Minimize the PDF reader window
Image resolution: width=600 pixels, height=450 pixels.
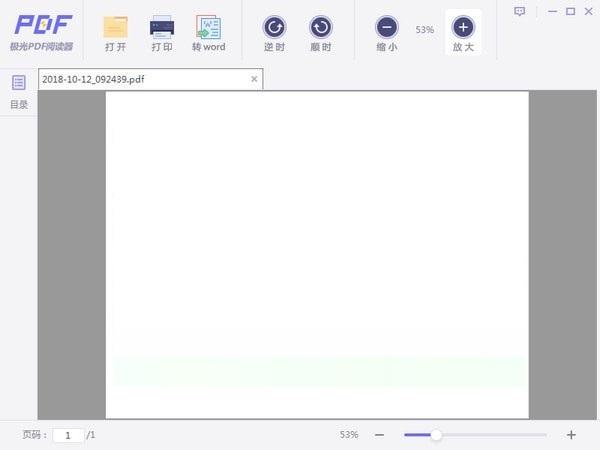pos(552,11)
